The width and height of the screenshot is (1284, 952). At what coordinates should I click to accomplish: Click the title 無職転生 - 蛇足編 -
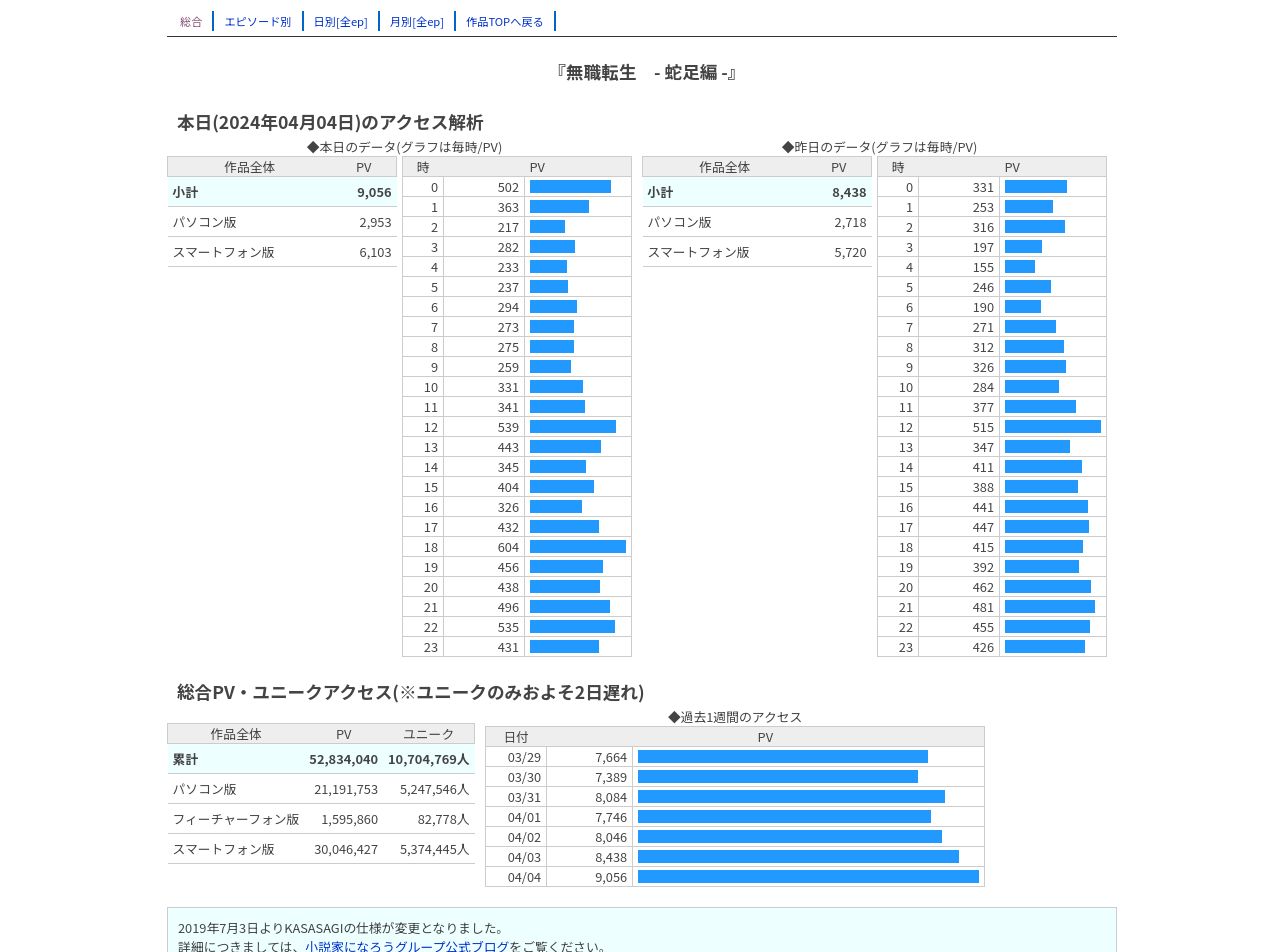(x=646, y=72)
